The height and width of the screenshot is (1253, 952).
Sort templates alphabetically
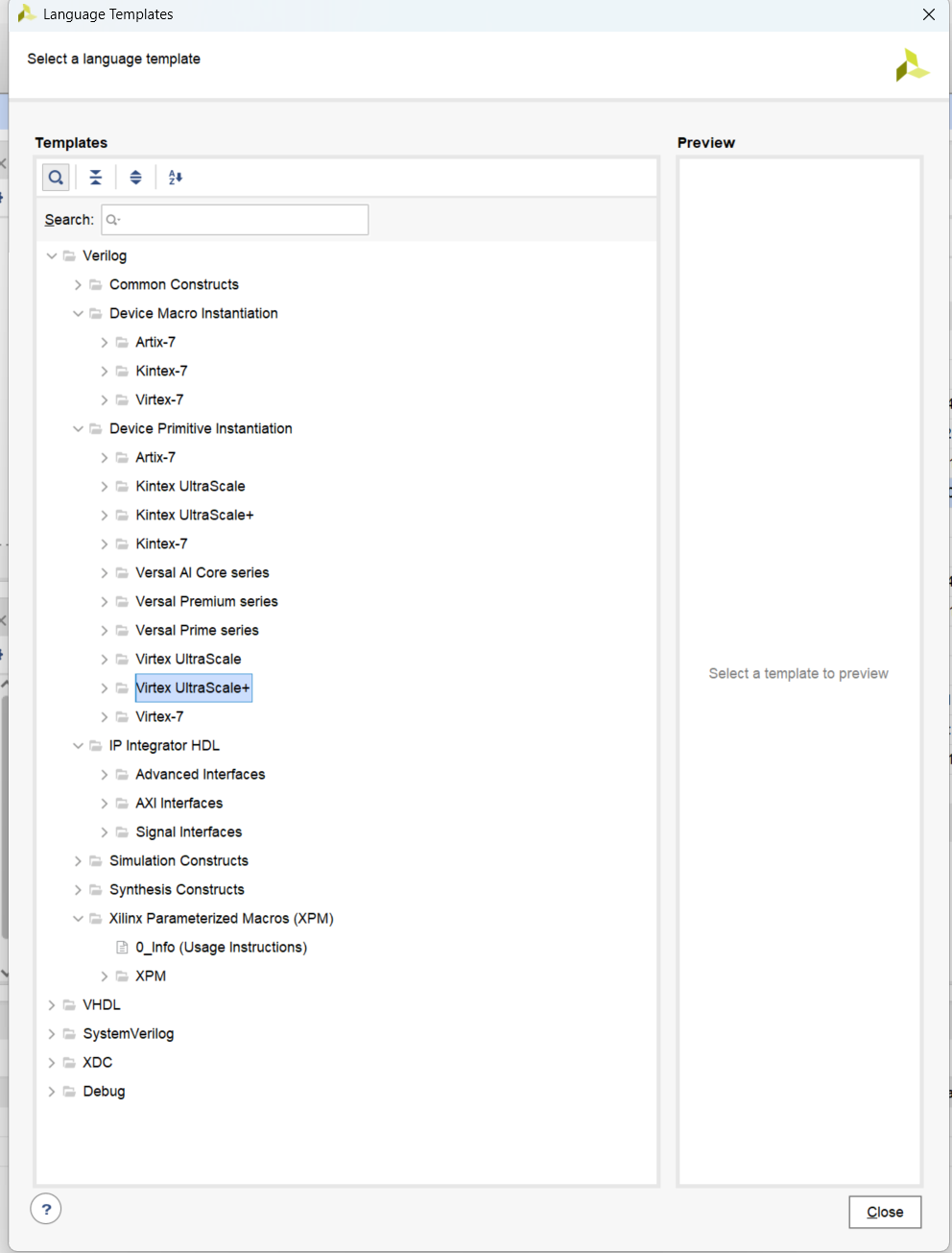[x=175, y=177]
